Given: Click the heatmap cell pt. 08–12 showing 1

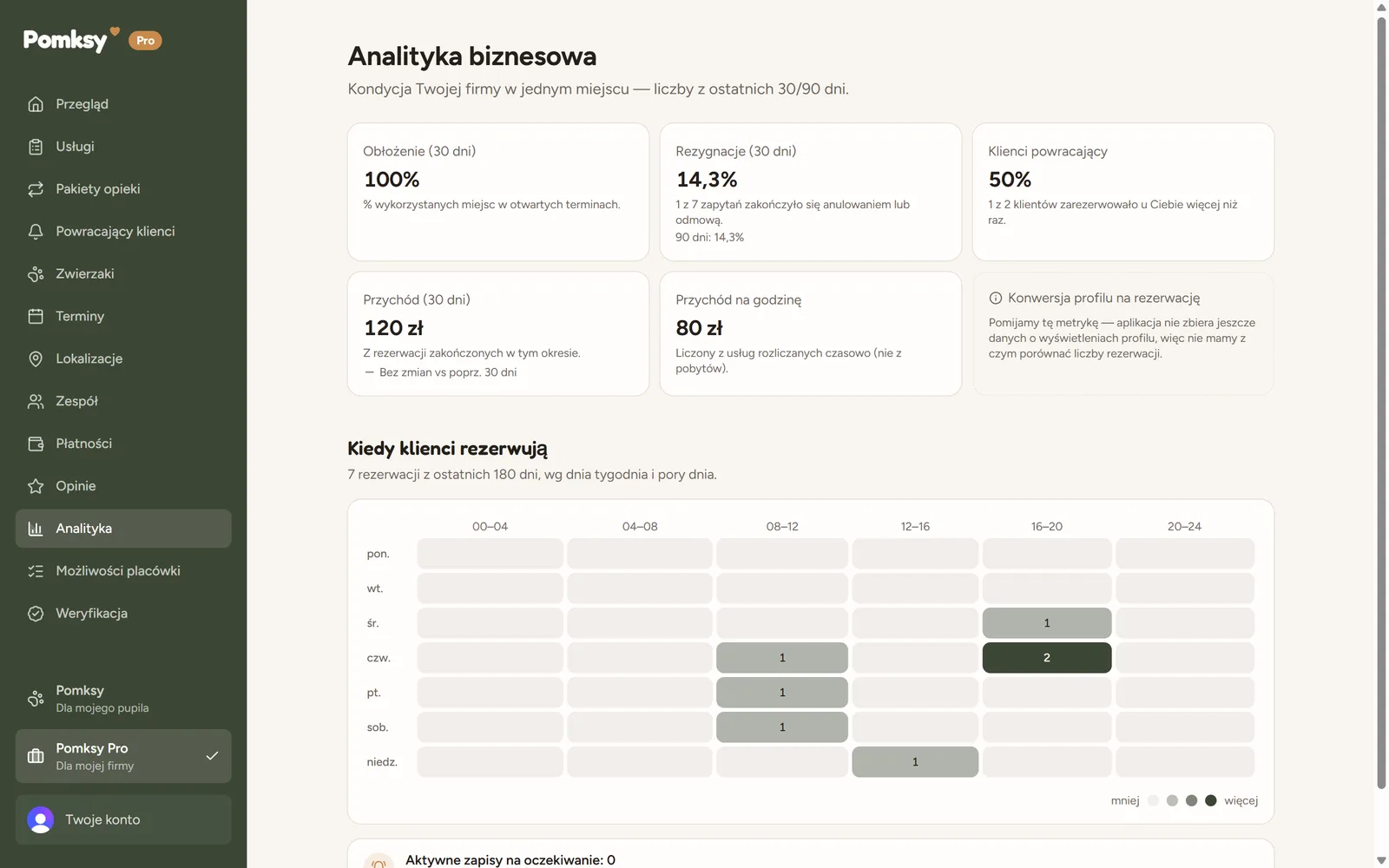Looking at the screenshot, I should (782, 693).
